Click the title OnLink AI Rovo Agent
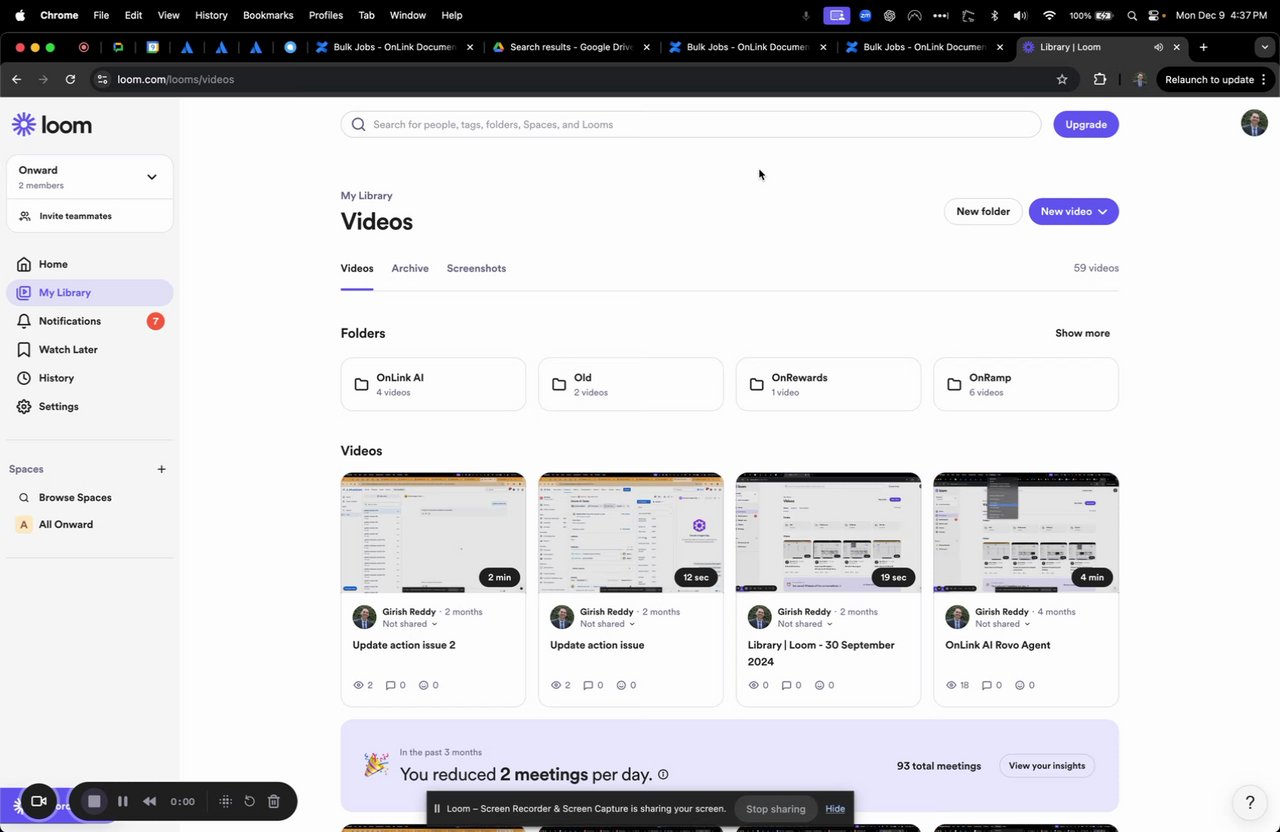1280x832 pixels. [x=998, y=645]
